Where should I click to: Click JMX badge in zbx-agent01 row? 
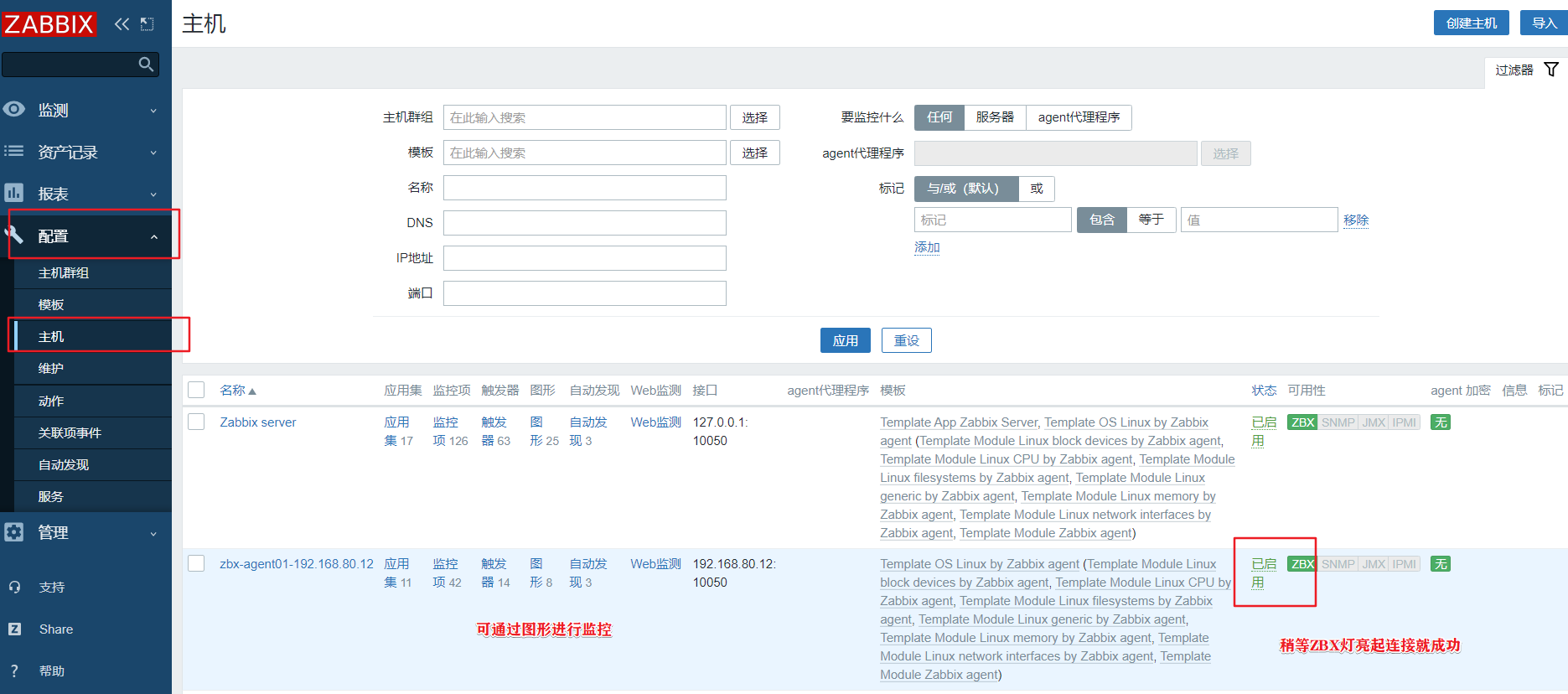click(1374, 564)
